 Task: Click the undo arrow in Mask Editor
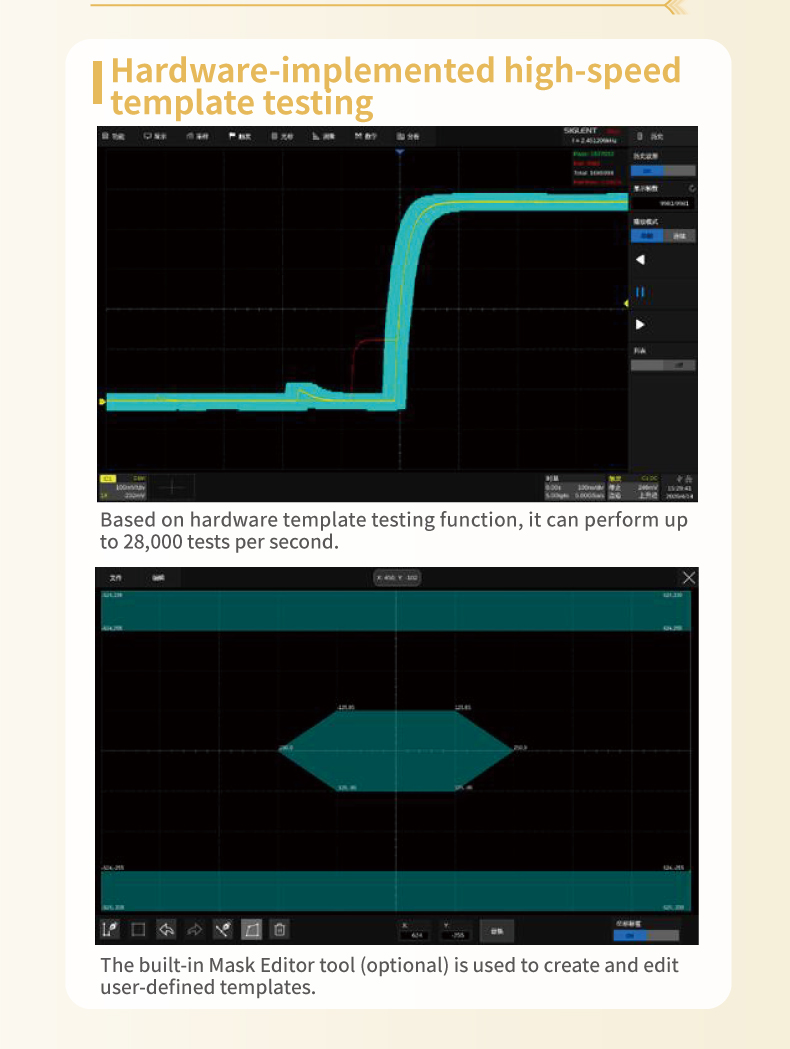pos(167,929)
